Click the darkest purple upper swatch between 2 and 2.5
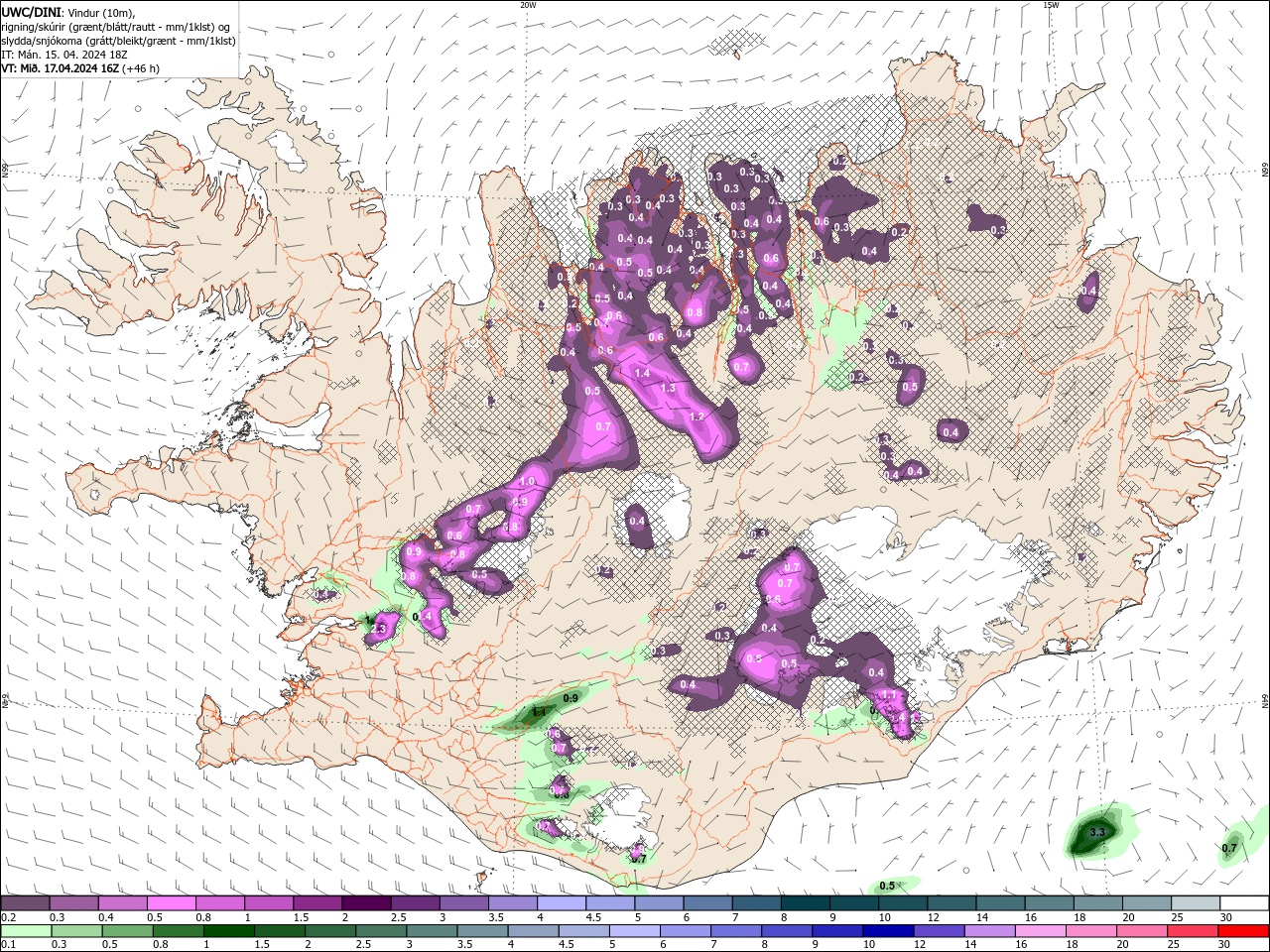This screenshot has width=1270, height=952. click(365, 903)
